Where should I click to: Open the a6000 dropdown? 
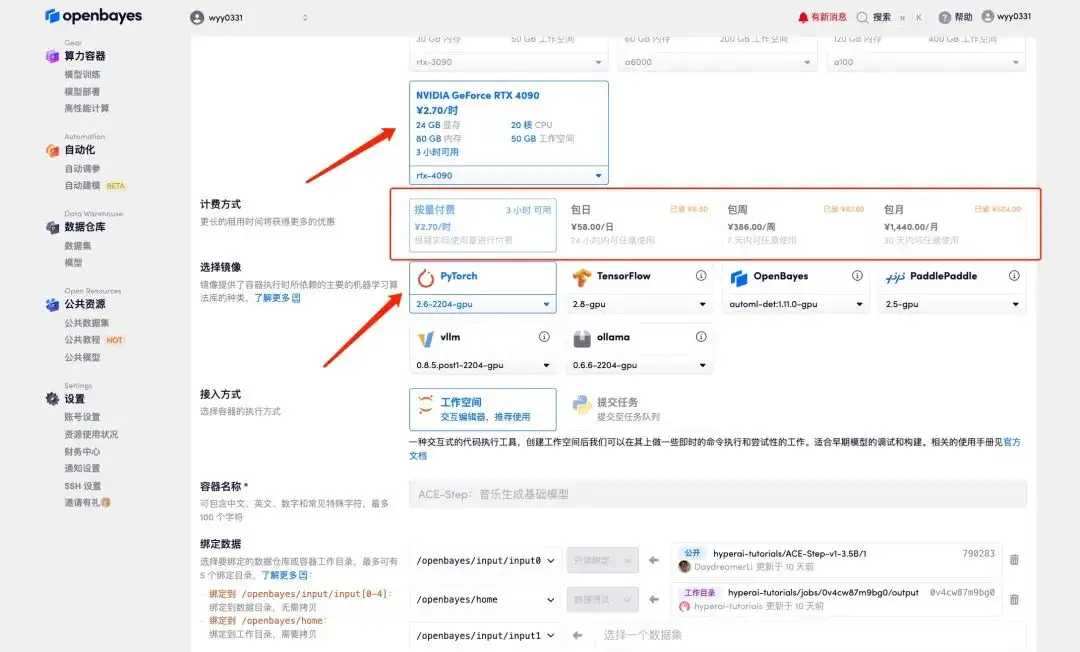(x=717, y=62)
